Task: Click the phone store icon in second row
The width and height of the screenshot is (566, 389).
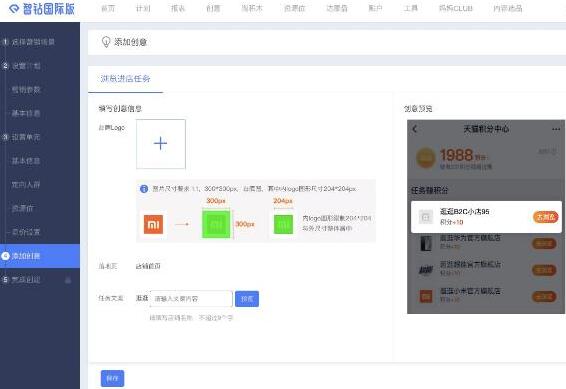Action: point(426,243)
